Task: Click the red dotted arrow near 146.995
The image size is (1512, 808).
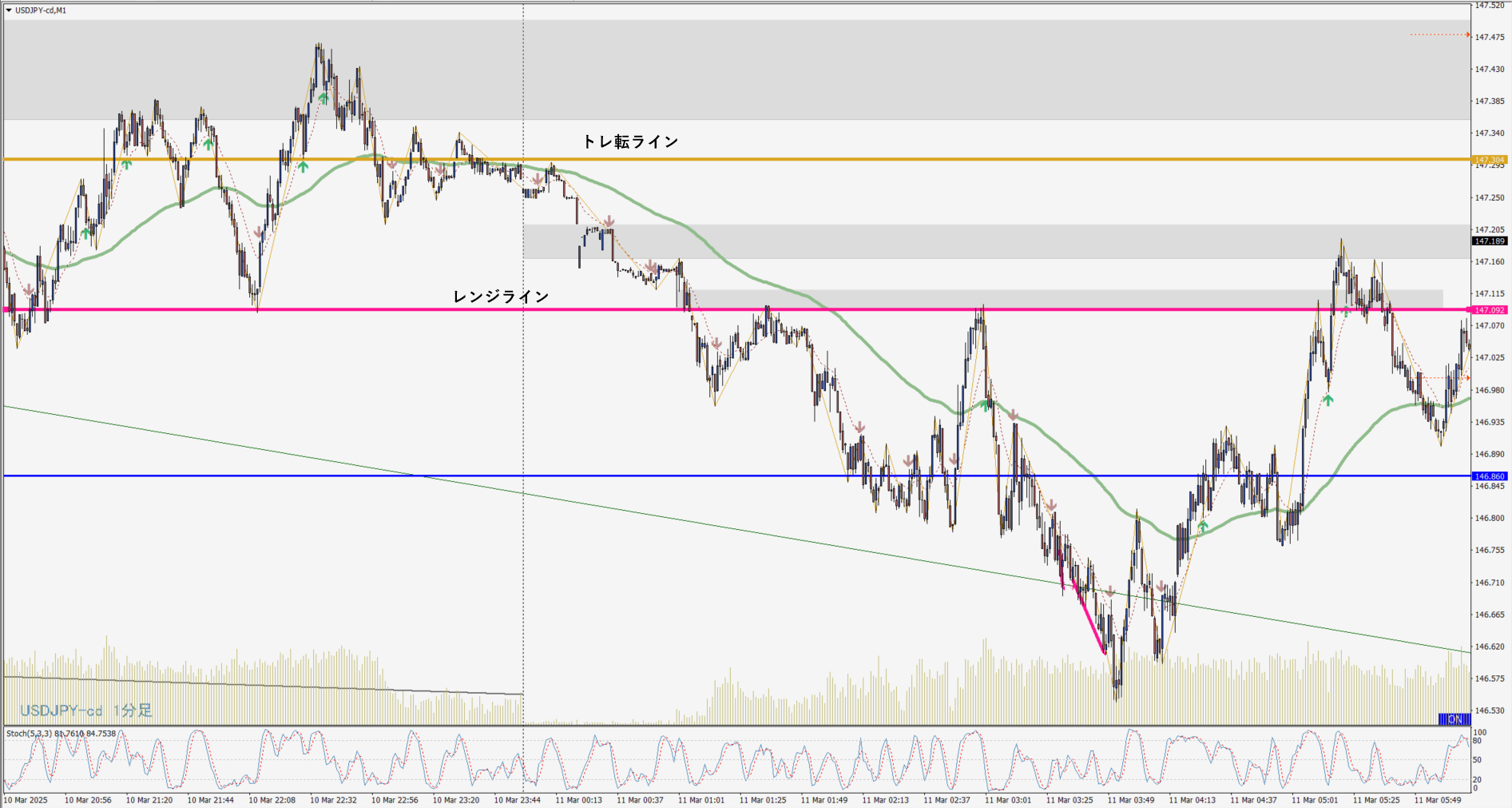Action: 1466,378
